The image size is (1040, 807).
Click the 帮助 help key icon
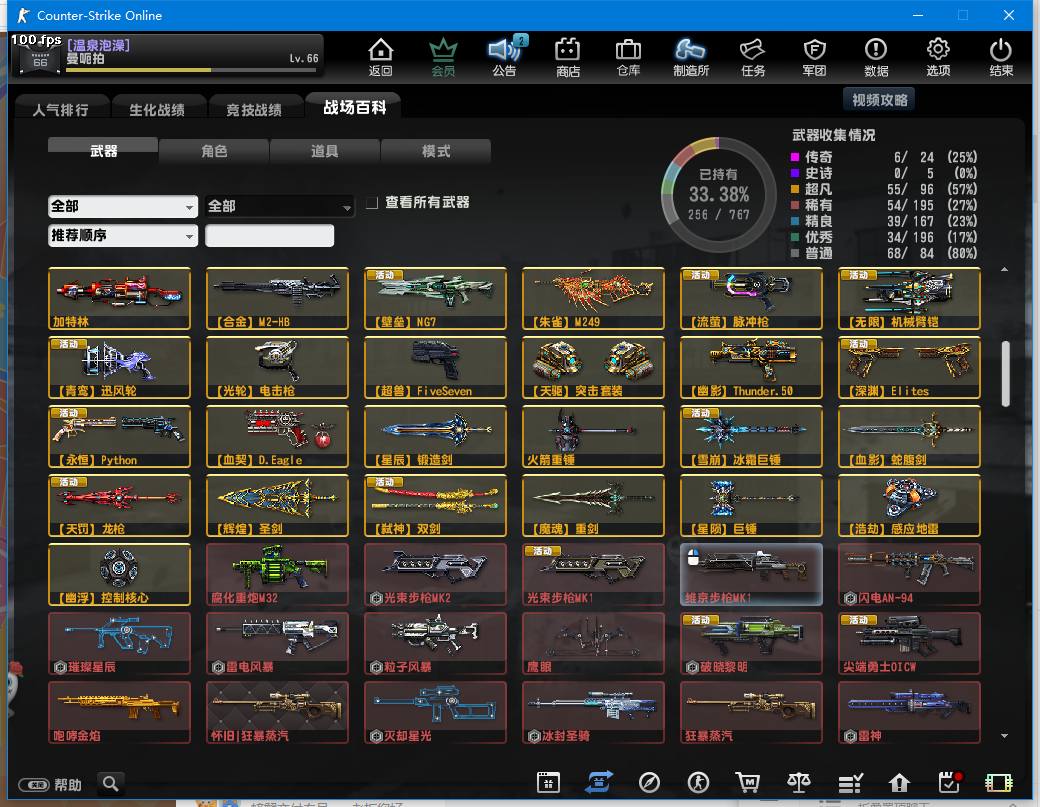tap(34, 785)
